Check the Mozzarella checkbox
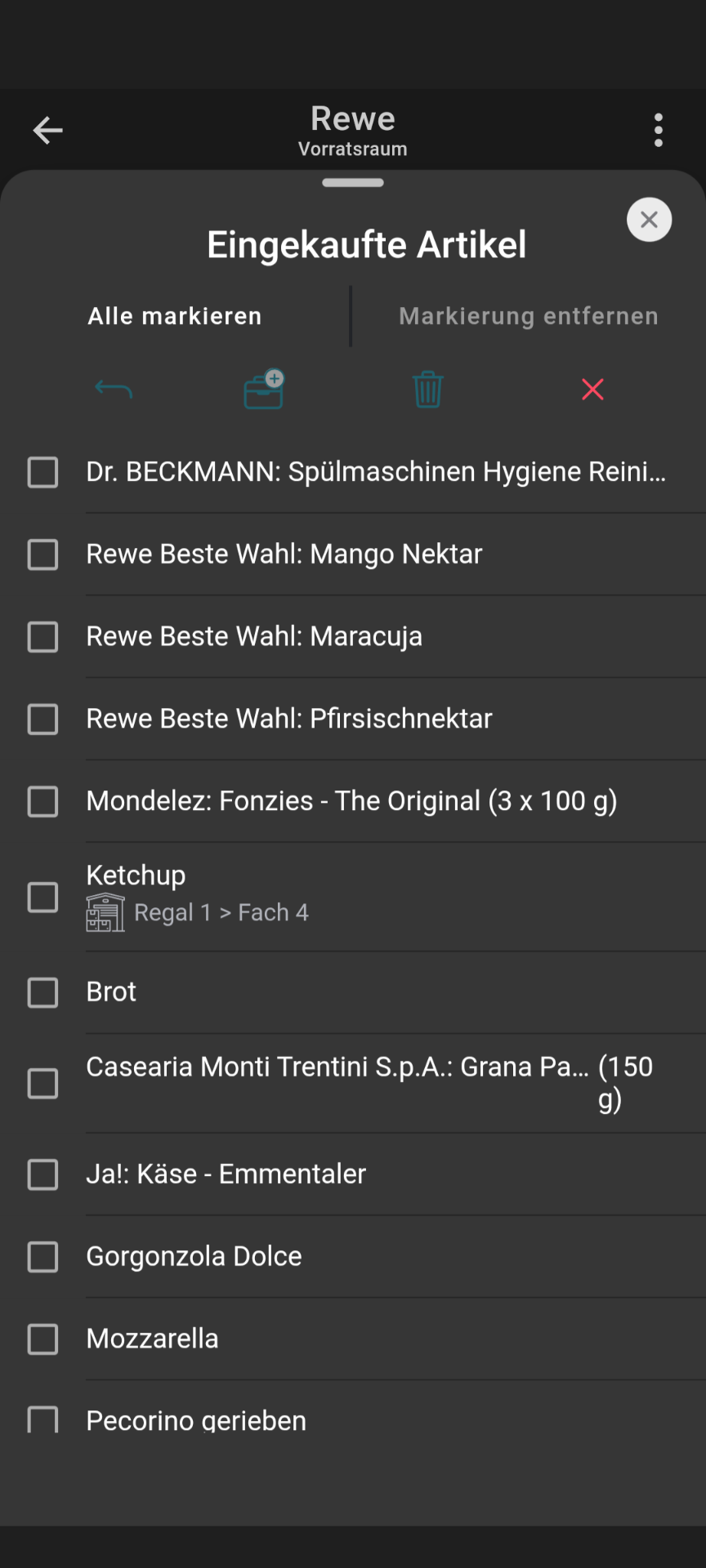 42,1339
